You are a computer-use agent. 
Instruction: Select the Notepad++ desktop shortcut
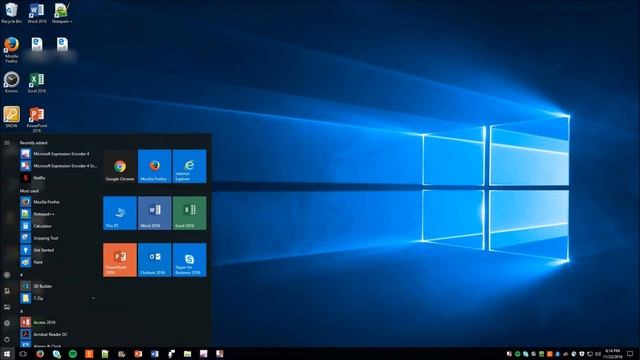pyautogui.click(x=62, y=13)
